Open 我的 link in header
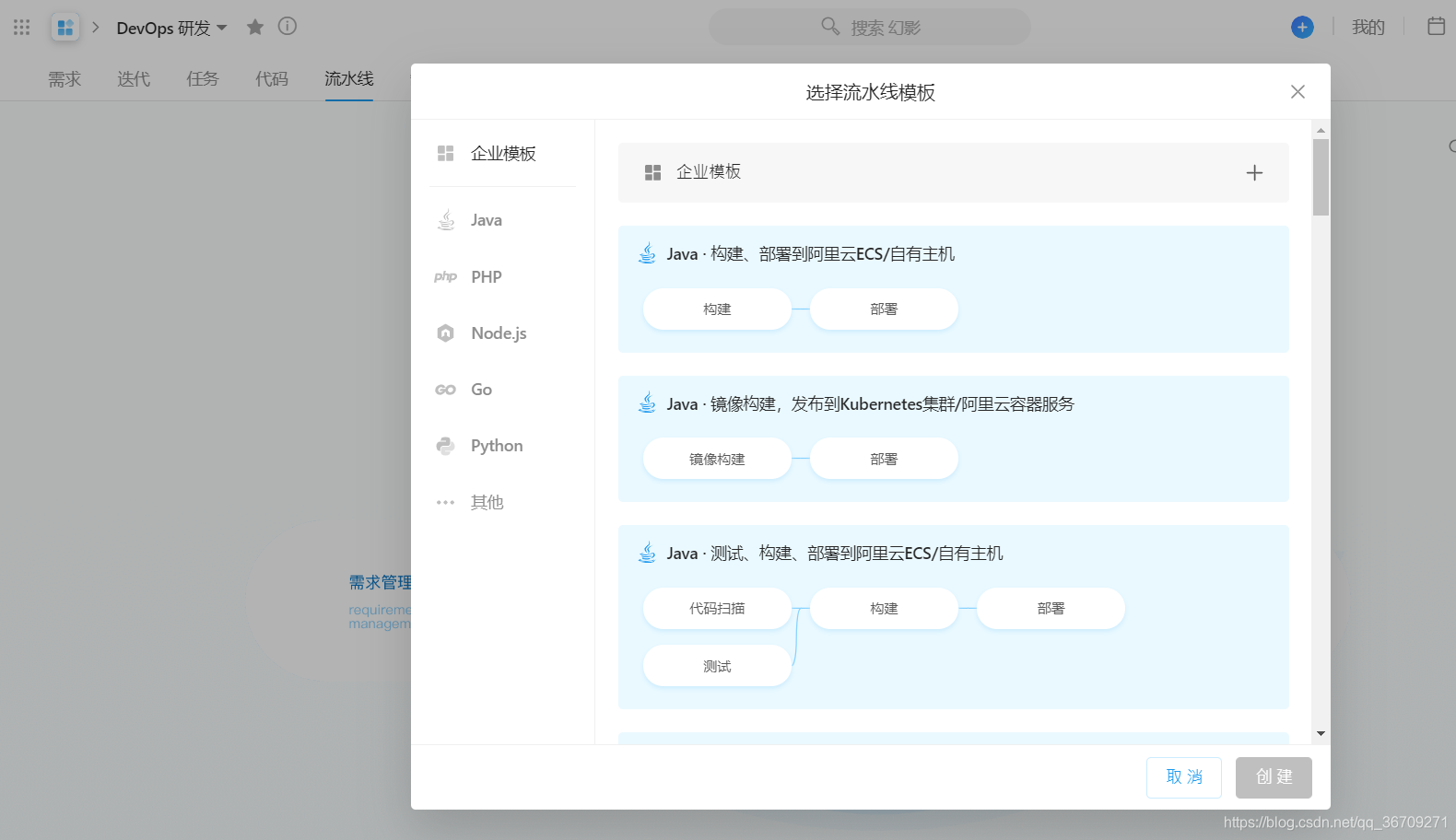The height and width of the screenshot is (840, 1456). click(x=1368, y=28)
